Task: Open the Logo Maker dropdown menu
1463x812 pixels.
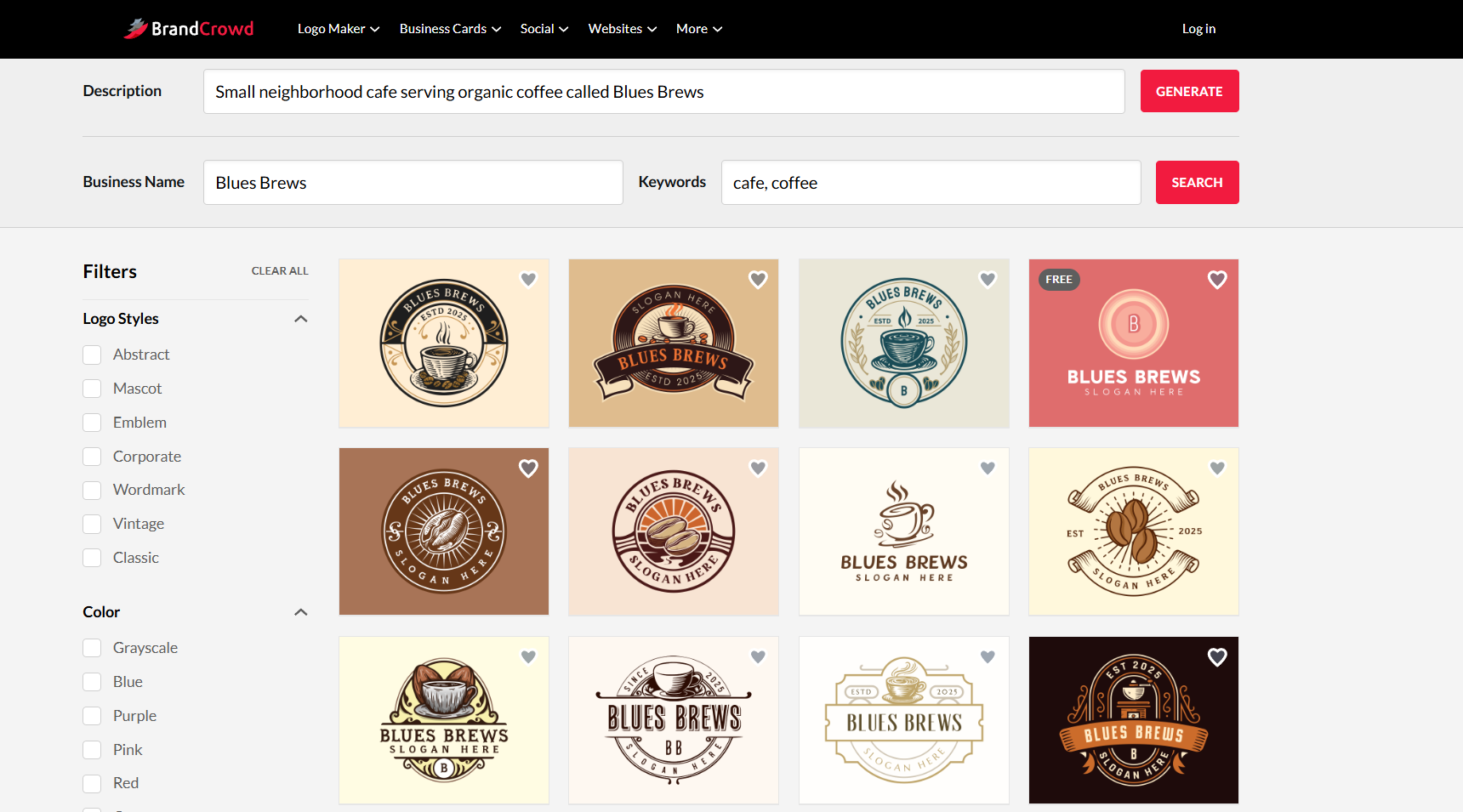Action: click(338, 29)
